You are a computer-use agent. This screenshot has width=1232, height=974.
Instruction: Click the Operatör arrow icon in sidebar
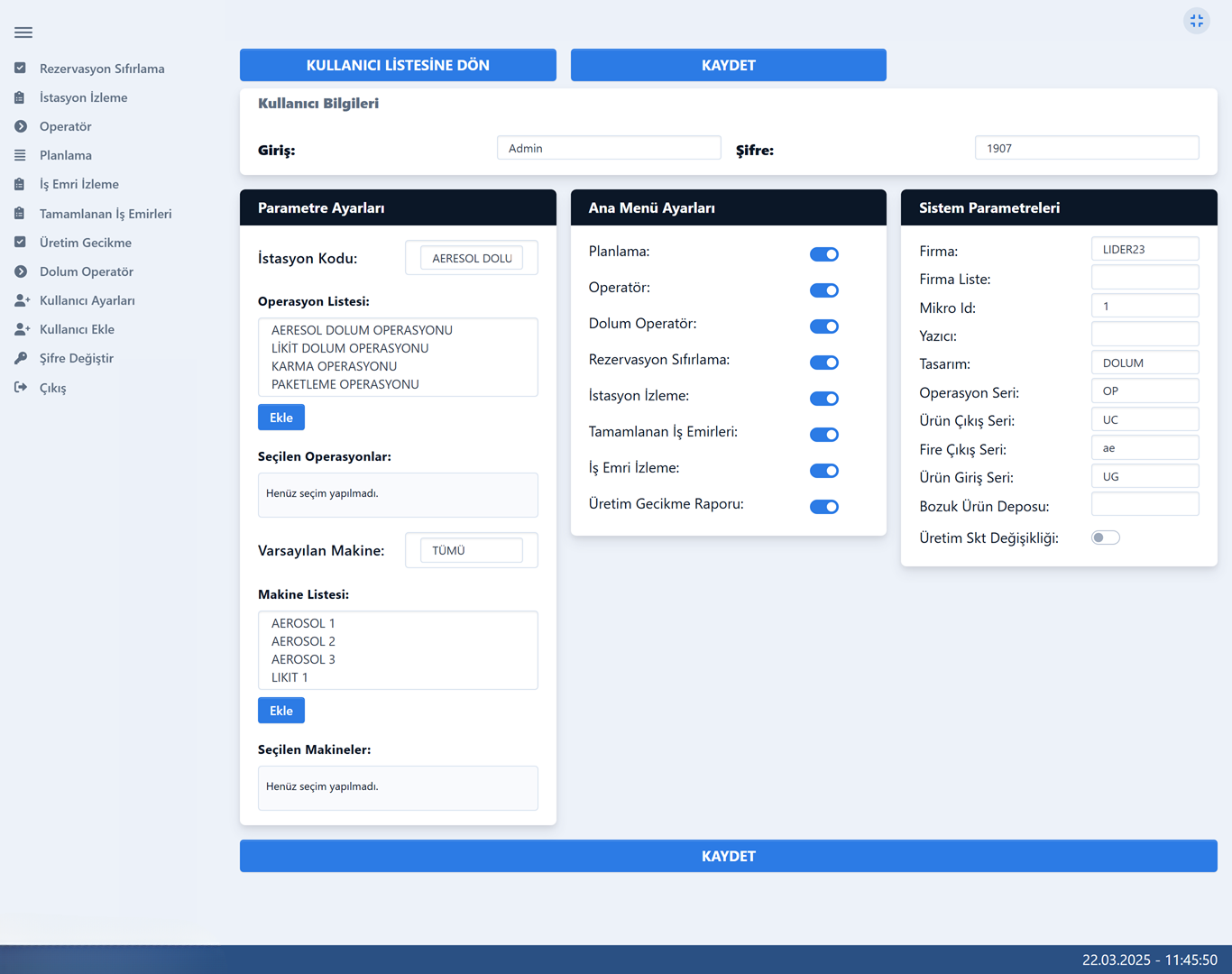(x=20, y=126)
